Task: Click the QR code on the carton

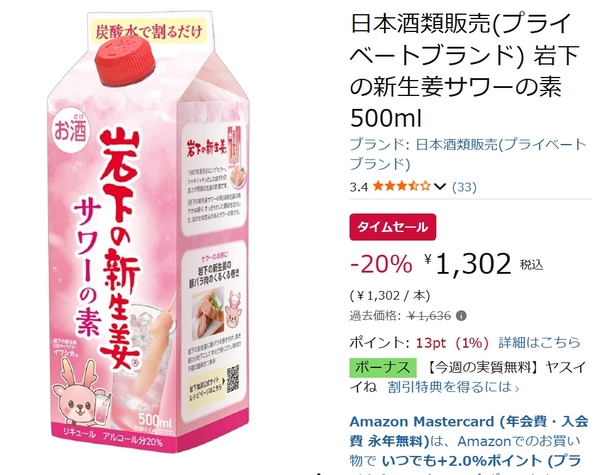Action: [x=233, y=379]
